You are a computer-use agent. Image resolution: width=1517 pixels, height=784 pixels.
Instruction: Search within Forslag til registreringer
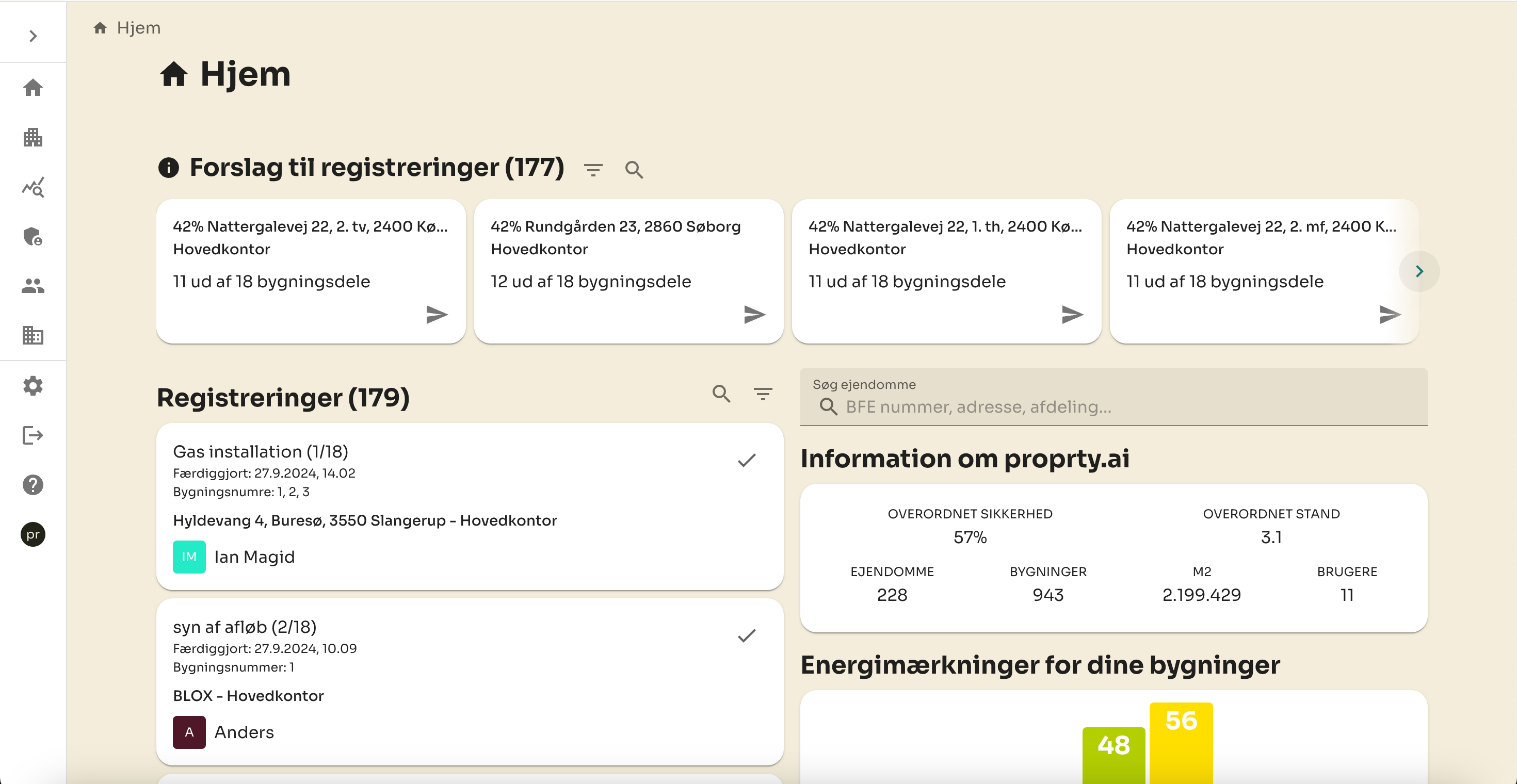pos(634,170)
